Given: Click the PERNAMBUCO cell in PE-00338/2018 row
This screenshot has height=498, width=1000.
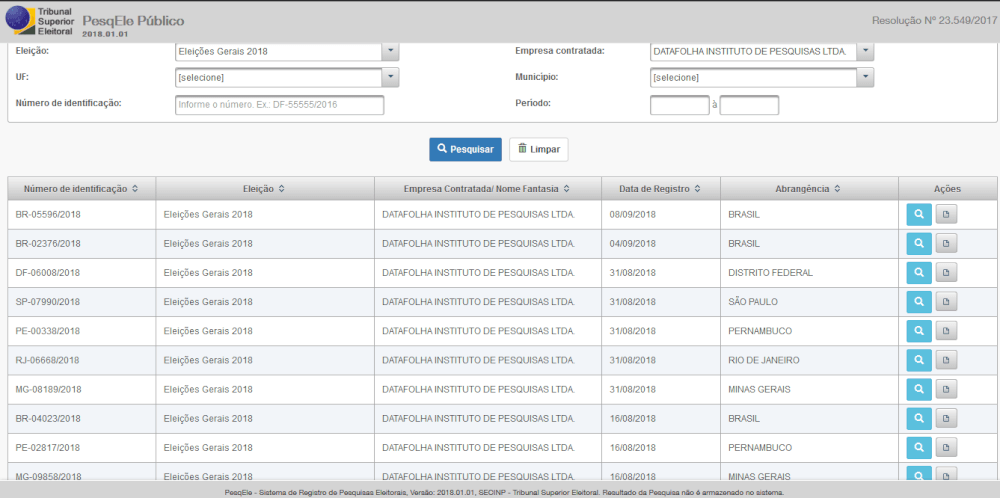Looking at the screenshot, I should [x=809, y=331].
